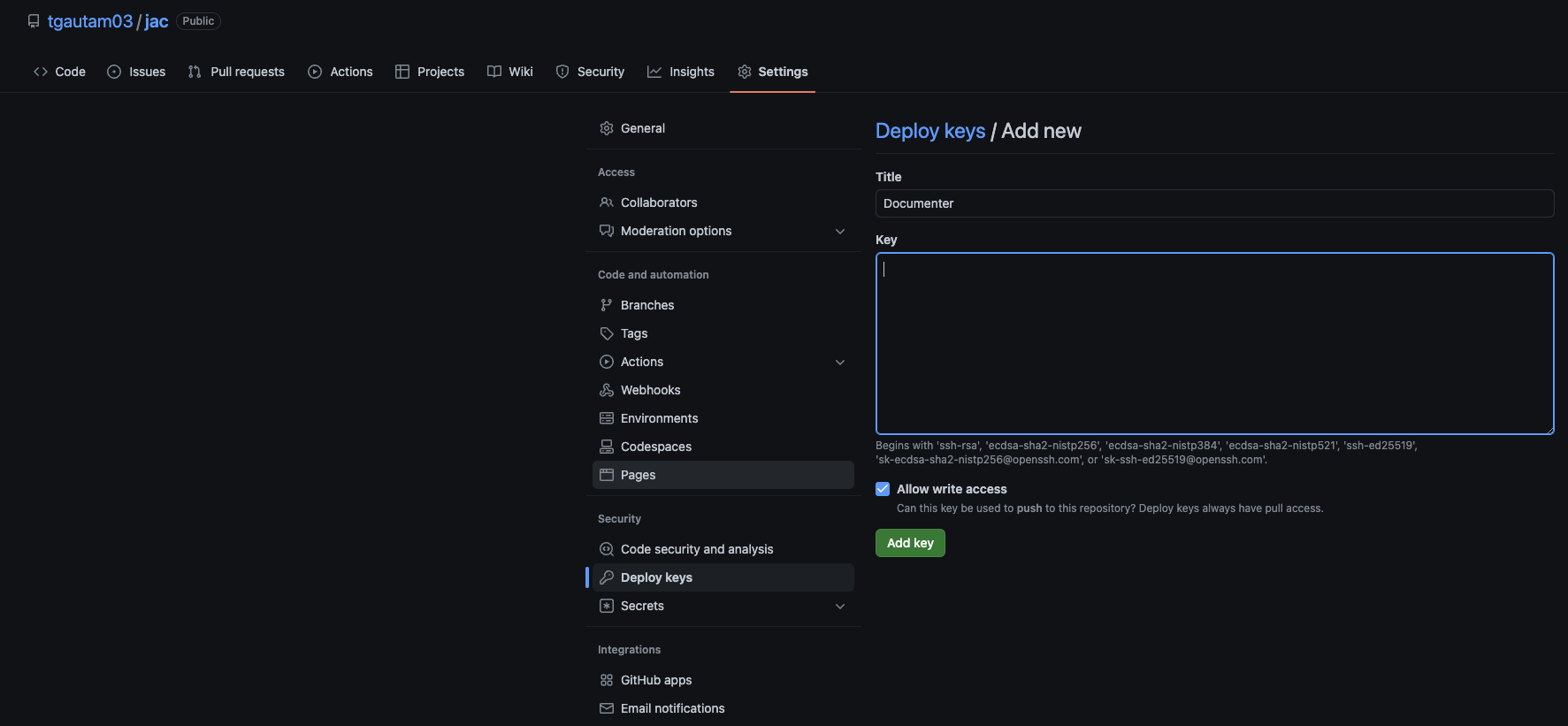The image size is (1568, 726).
Task: Click the General gear icon in sidebar
Action: [x=607, y=128]
